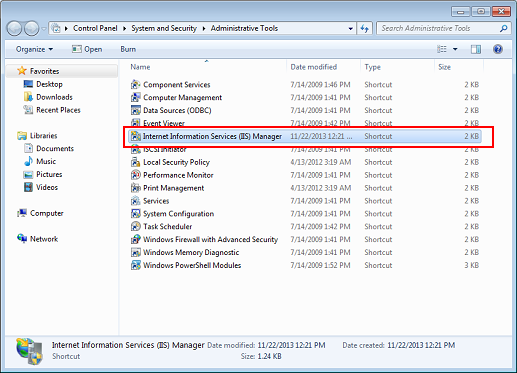Screen dimensions: 517x373
Task: Click the address bar location icon
Action: 57,28
